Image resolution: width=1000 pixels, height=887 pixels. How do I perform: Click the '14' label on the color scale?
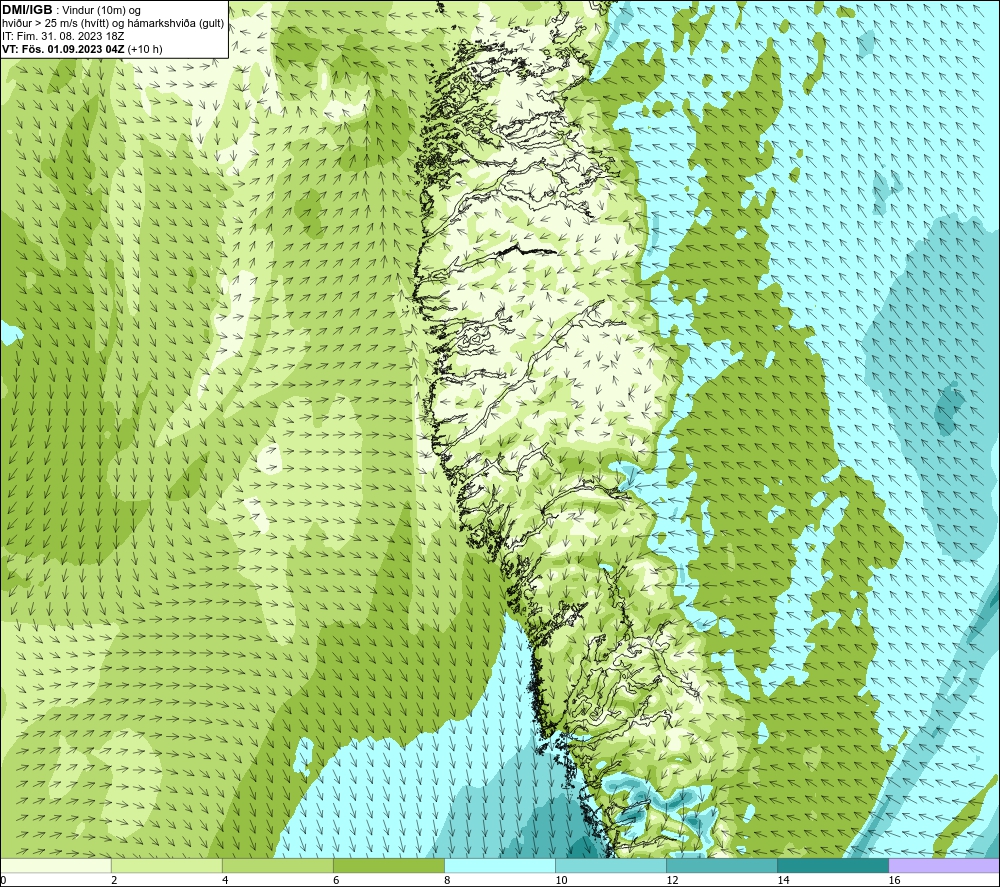coord(783,880)
